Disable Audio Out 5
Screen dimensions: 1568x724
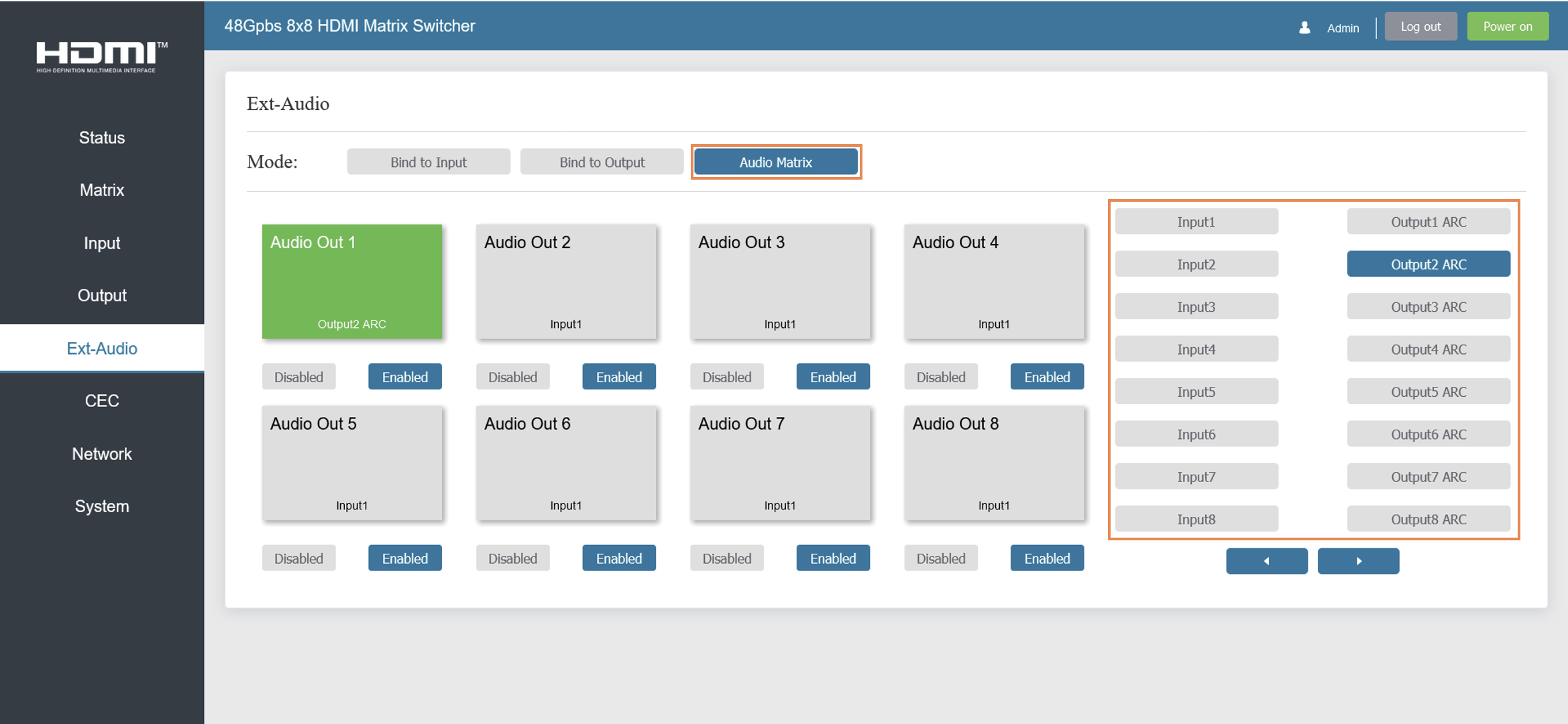[298, 558]
